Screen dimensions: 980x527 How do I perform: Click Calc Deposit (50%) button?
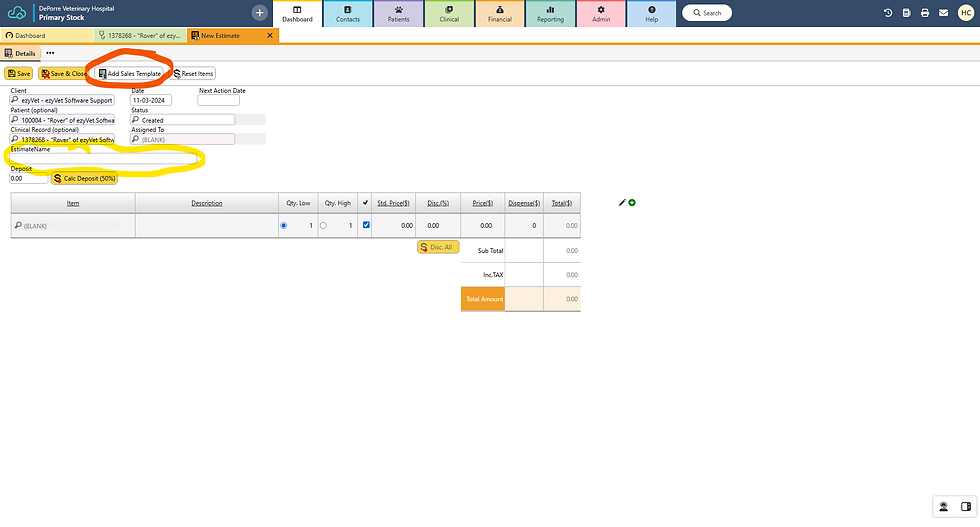(x=84, y=178)
